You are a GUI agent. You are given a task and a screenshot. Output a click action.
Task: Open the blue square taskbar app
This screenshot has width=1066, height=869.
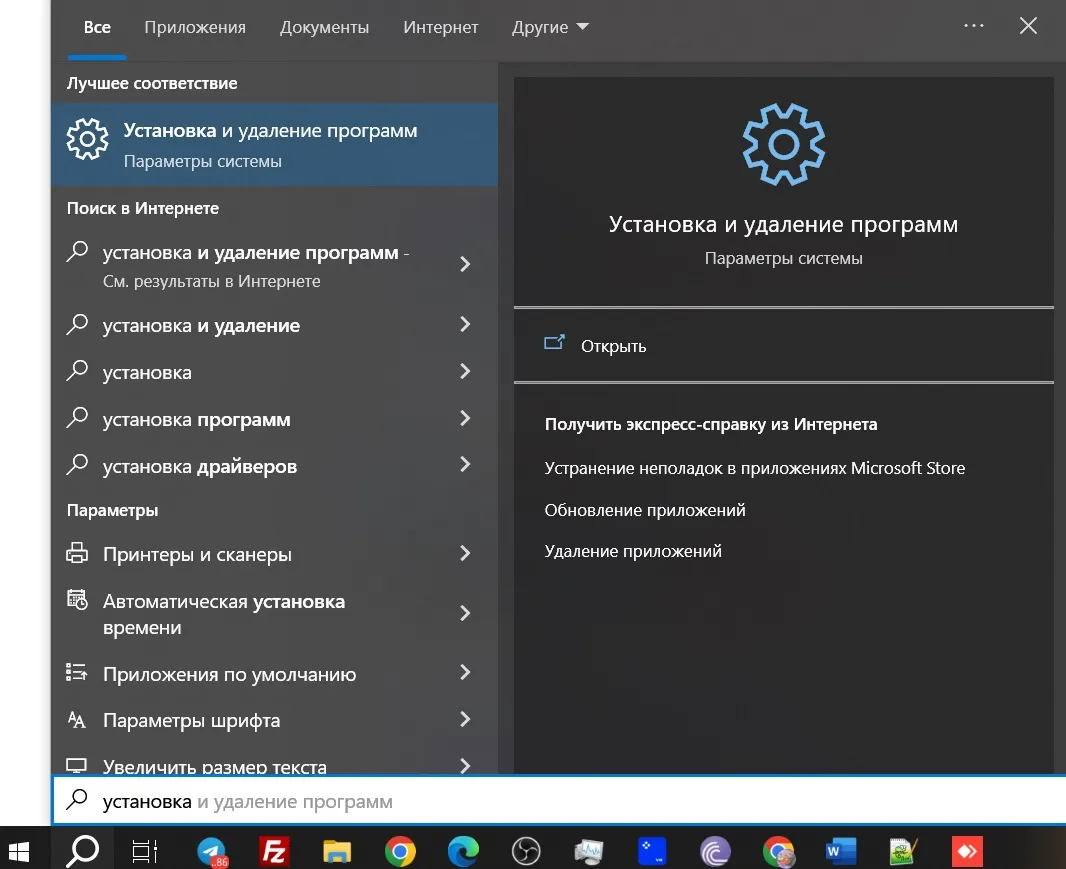[x=652, y=851]
